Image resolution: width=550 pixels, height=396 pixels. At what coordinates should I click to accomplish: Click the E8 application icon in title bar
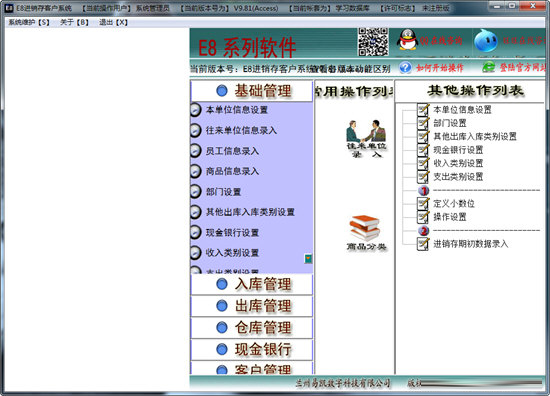point(9,8)
